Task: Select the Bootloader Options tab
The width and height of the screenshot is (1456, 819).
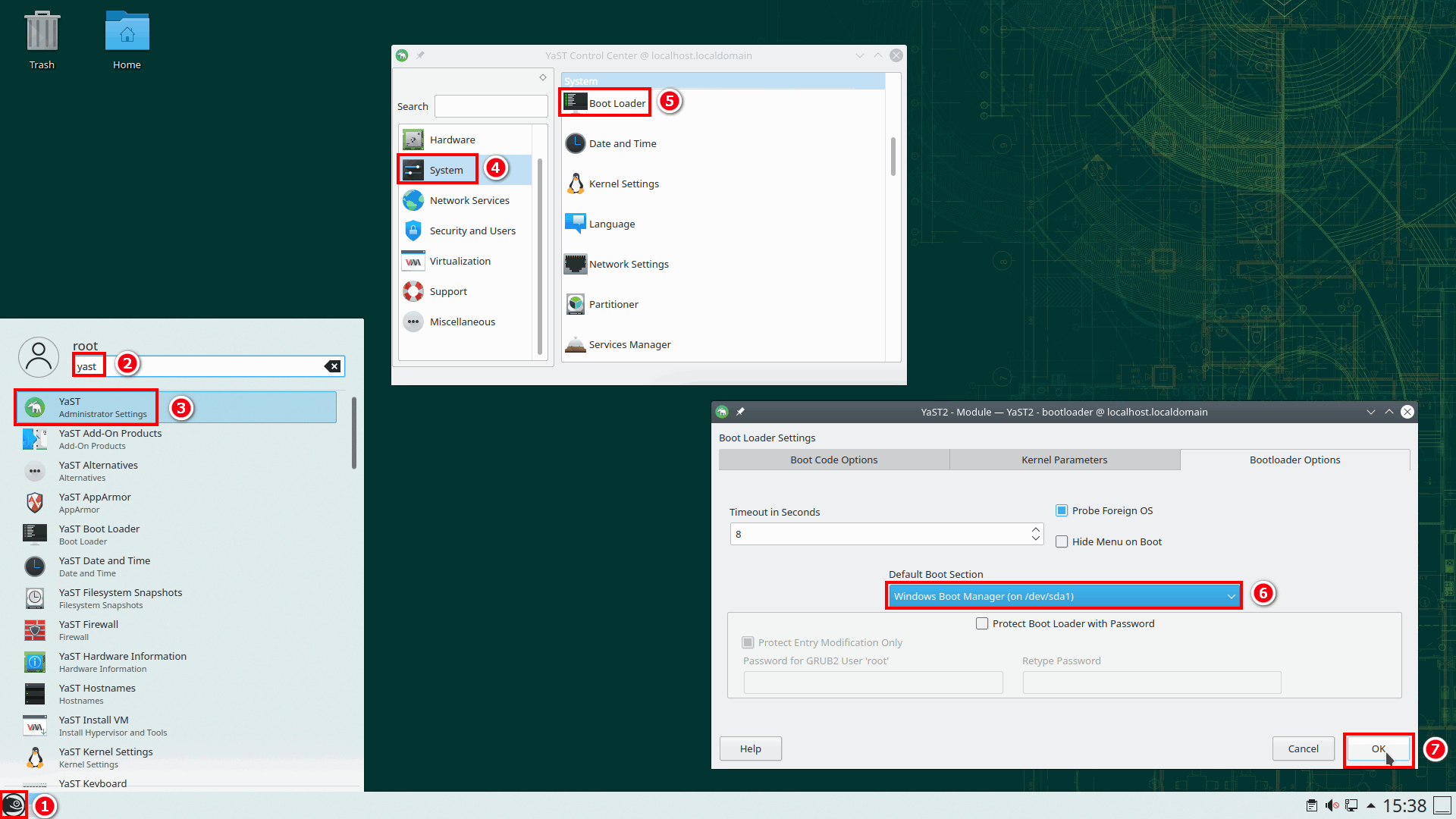Action: [1295, 460]
